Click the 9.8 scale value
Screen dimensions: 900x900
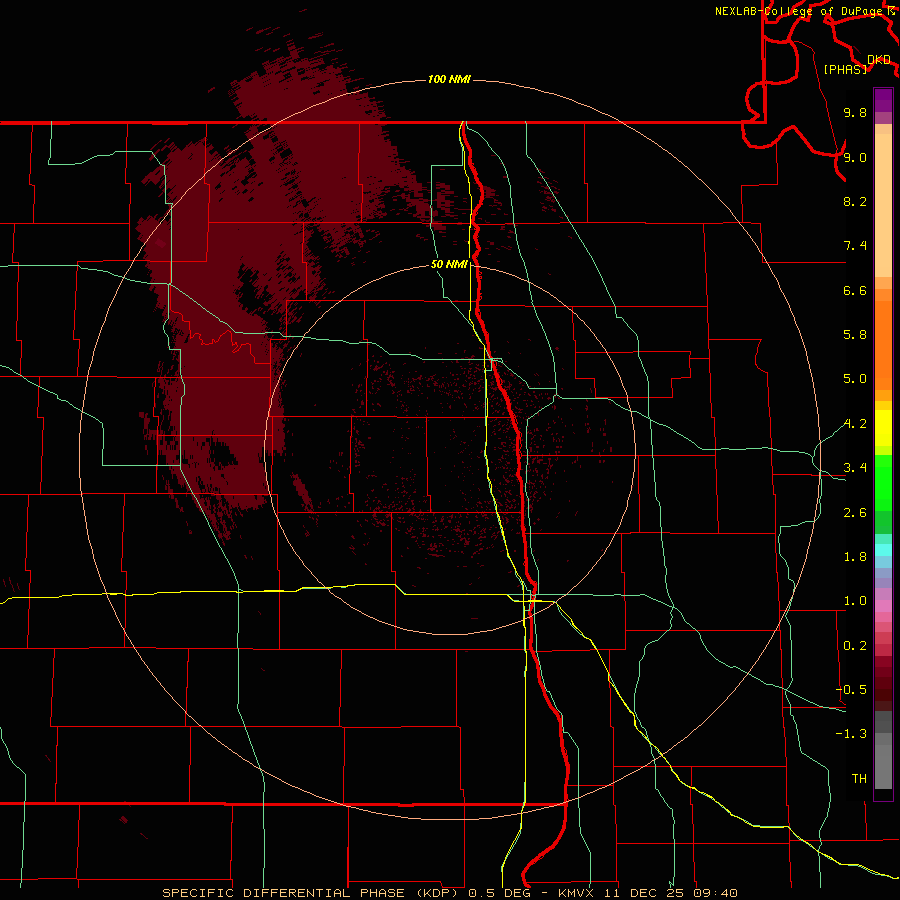(855, 112)
